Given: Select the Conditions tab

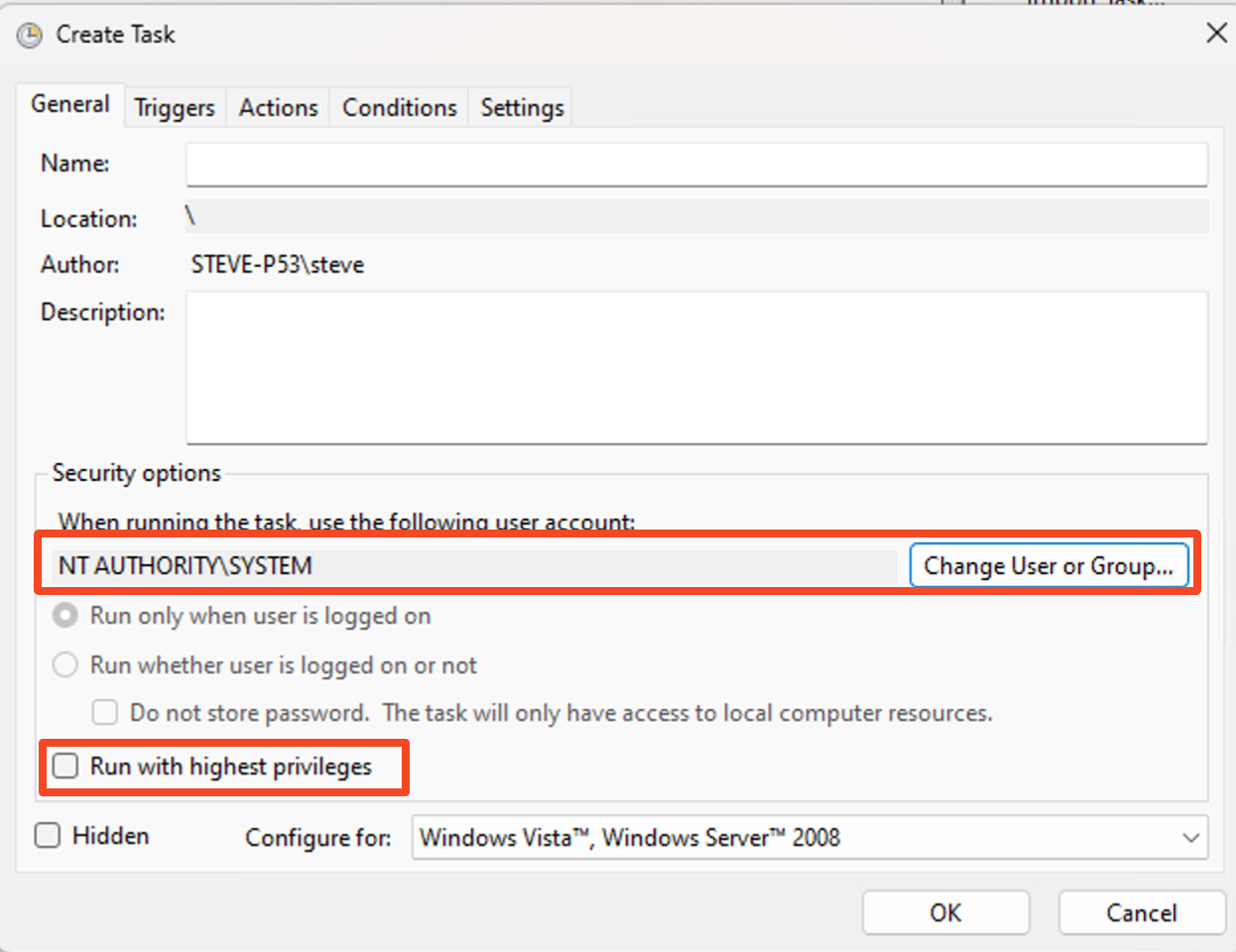Looking at the screenshot, I should tap(399, 108).
